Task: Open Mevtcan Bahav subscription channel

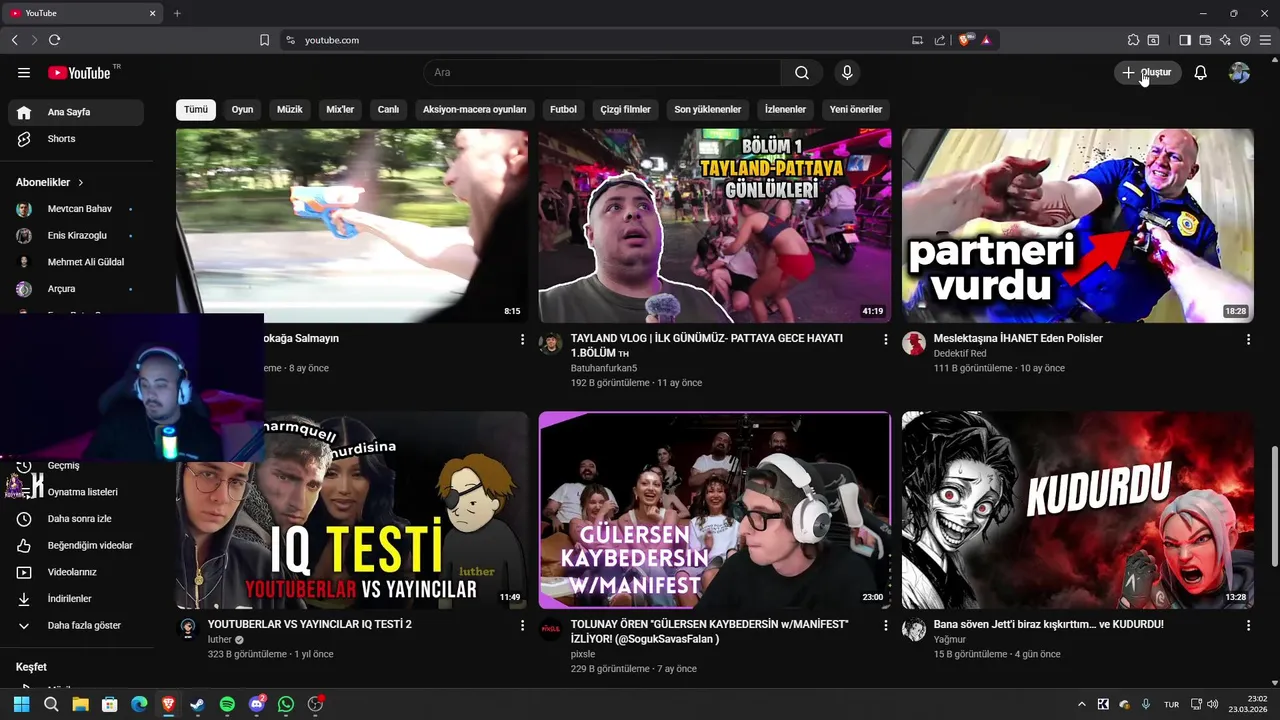Action: pyautogui.click(x=76, y=209)
